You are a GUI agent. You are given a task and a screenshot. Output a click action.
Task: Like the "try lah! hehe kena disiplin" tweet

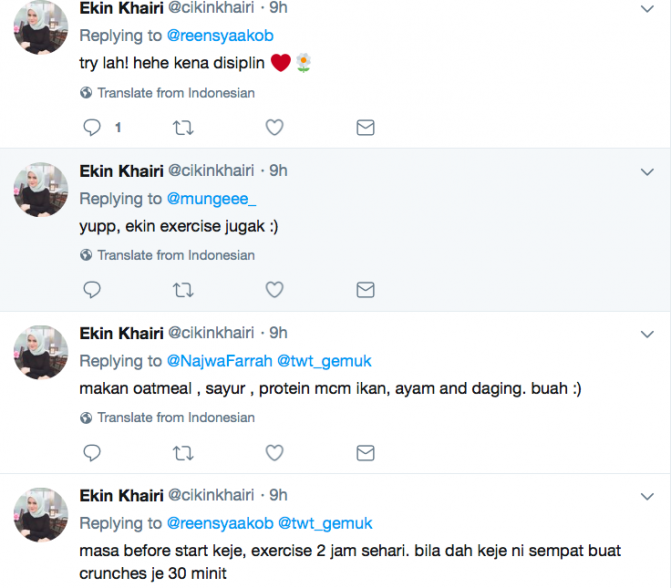274,127
